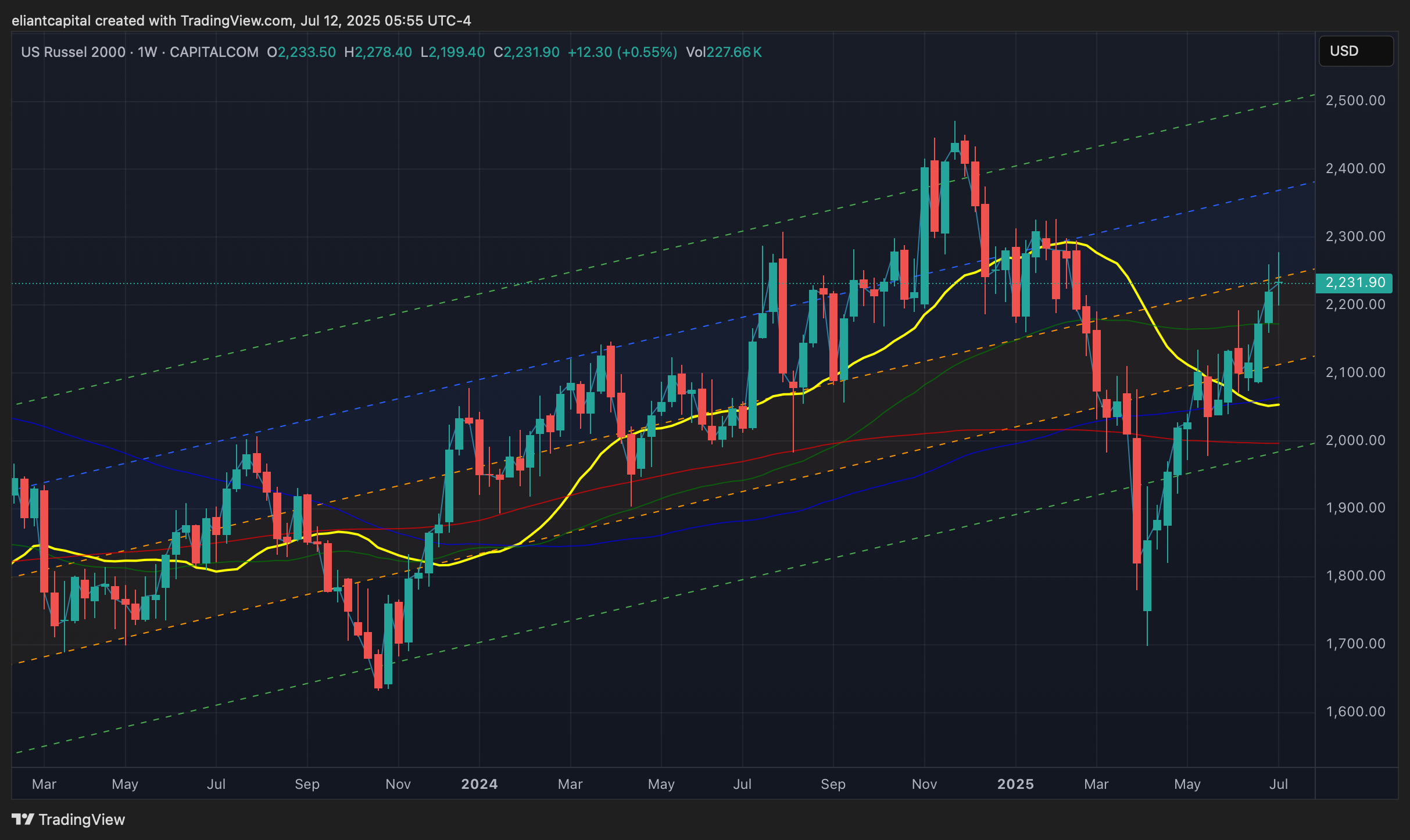The image size is (1410, 840).
Task: Click the TradingView logo icon
Action: 23,819
